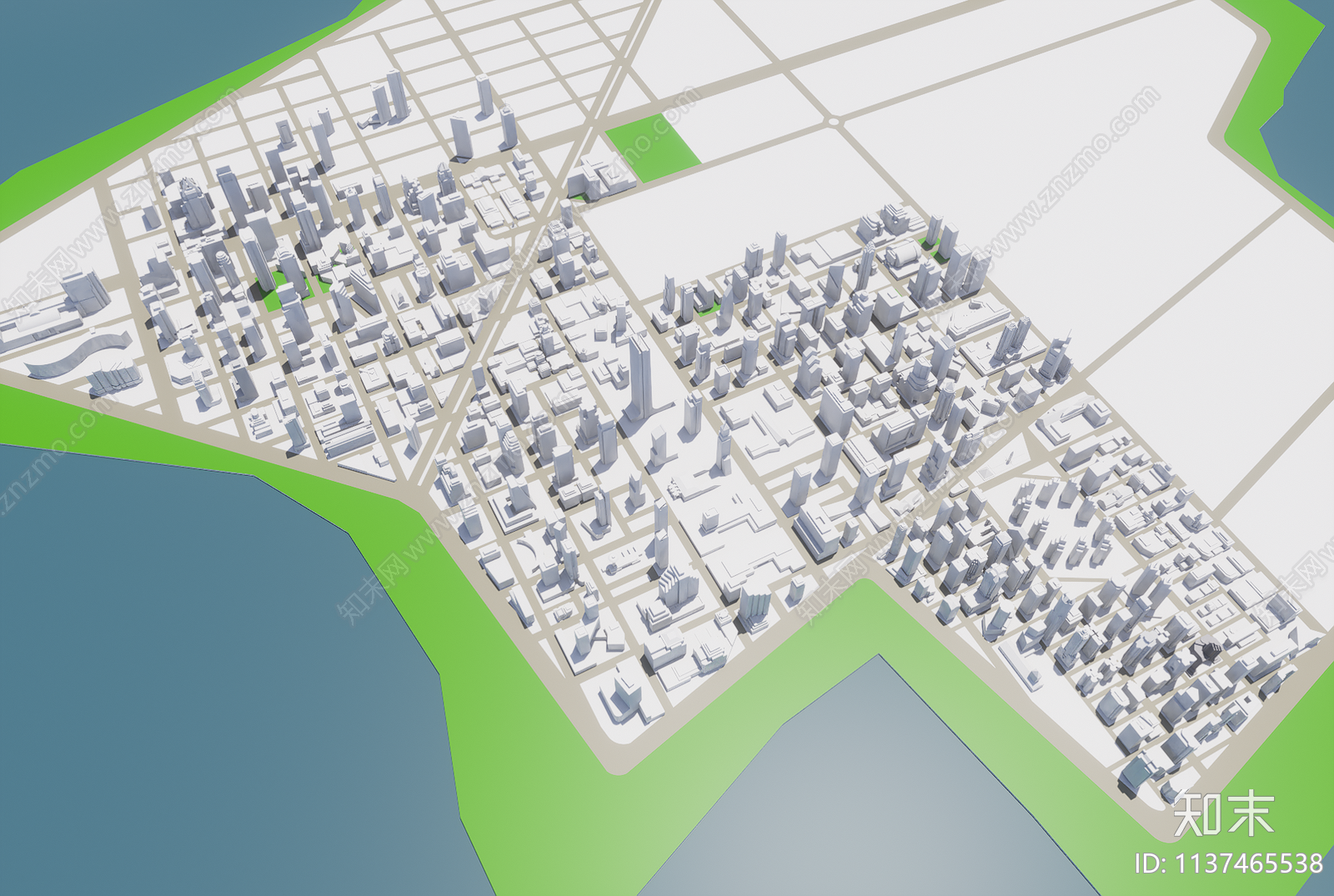
Task: Click the large green park block near diagonal road
Action: tap(652, 148)
